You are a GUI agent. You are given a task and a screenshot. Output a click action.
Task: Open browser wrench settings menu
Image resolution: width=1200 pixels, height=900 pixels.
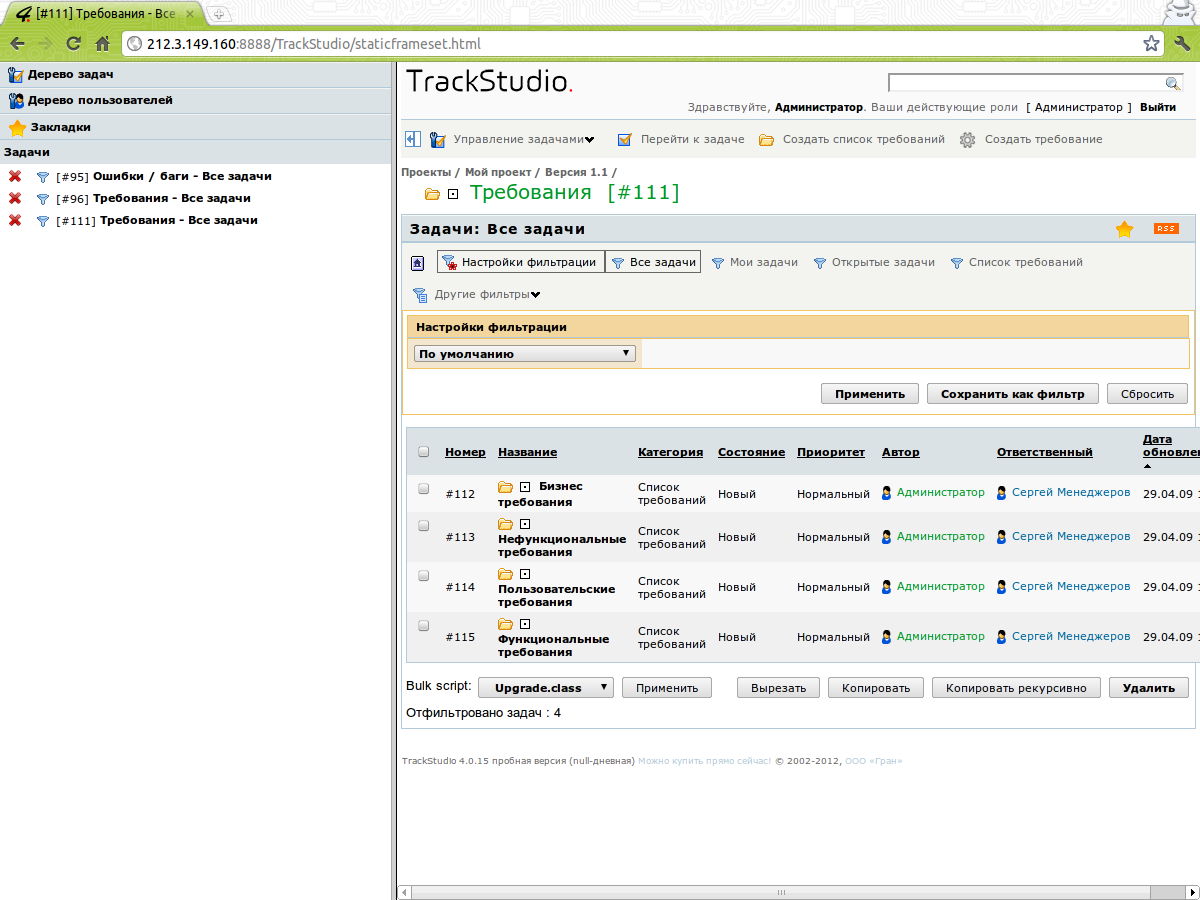[x=1181, y=44]
